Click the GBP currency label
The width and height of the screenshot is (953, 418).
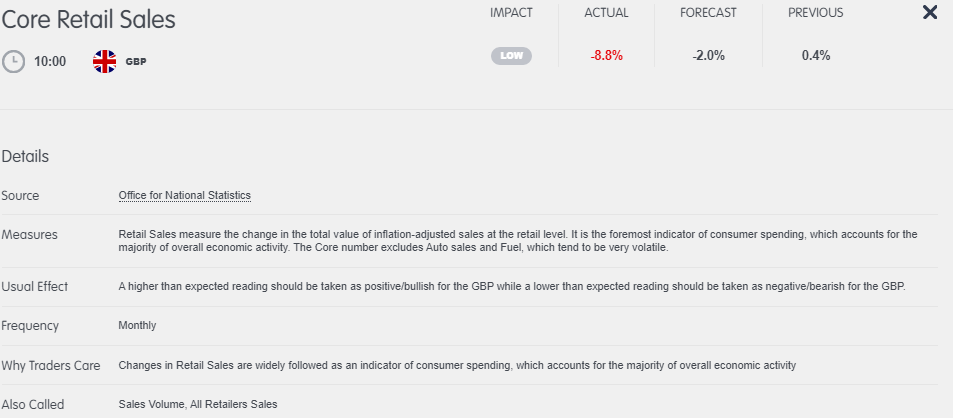[136, 61]
